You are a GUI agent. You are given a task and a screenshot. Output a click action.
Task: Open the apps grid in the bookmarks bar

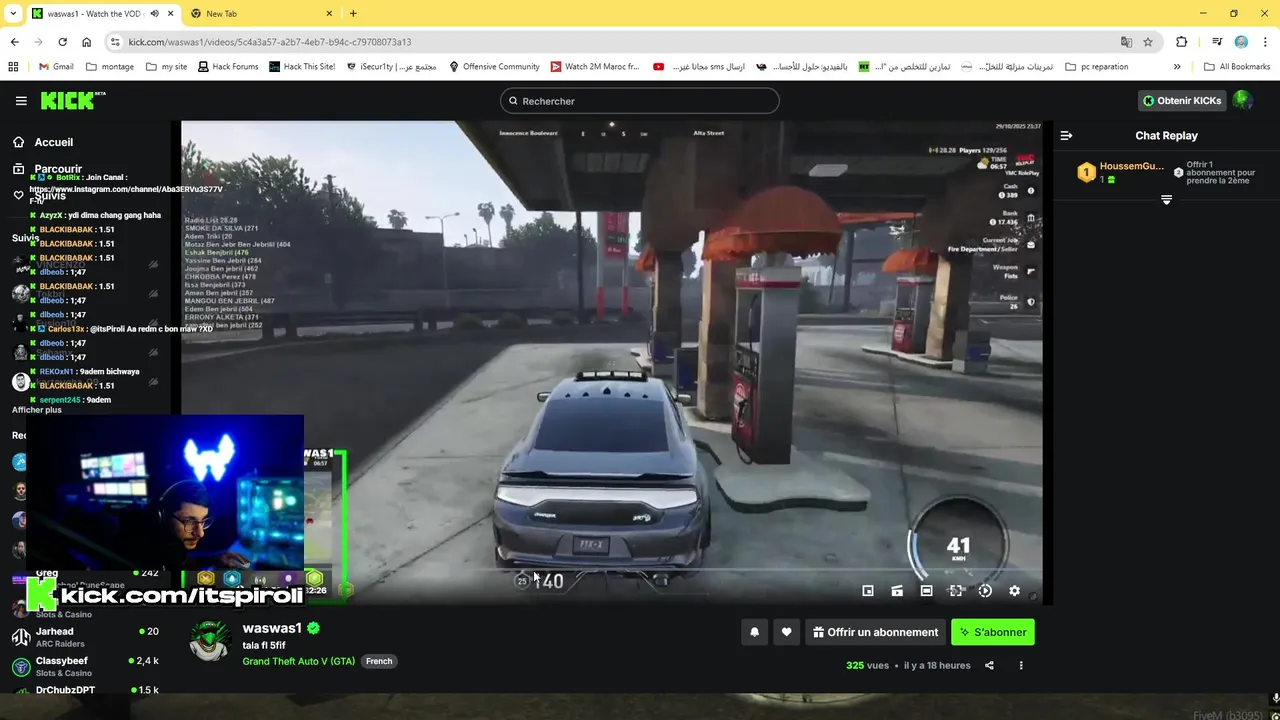click(13, 67)
